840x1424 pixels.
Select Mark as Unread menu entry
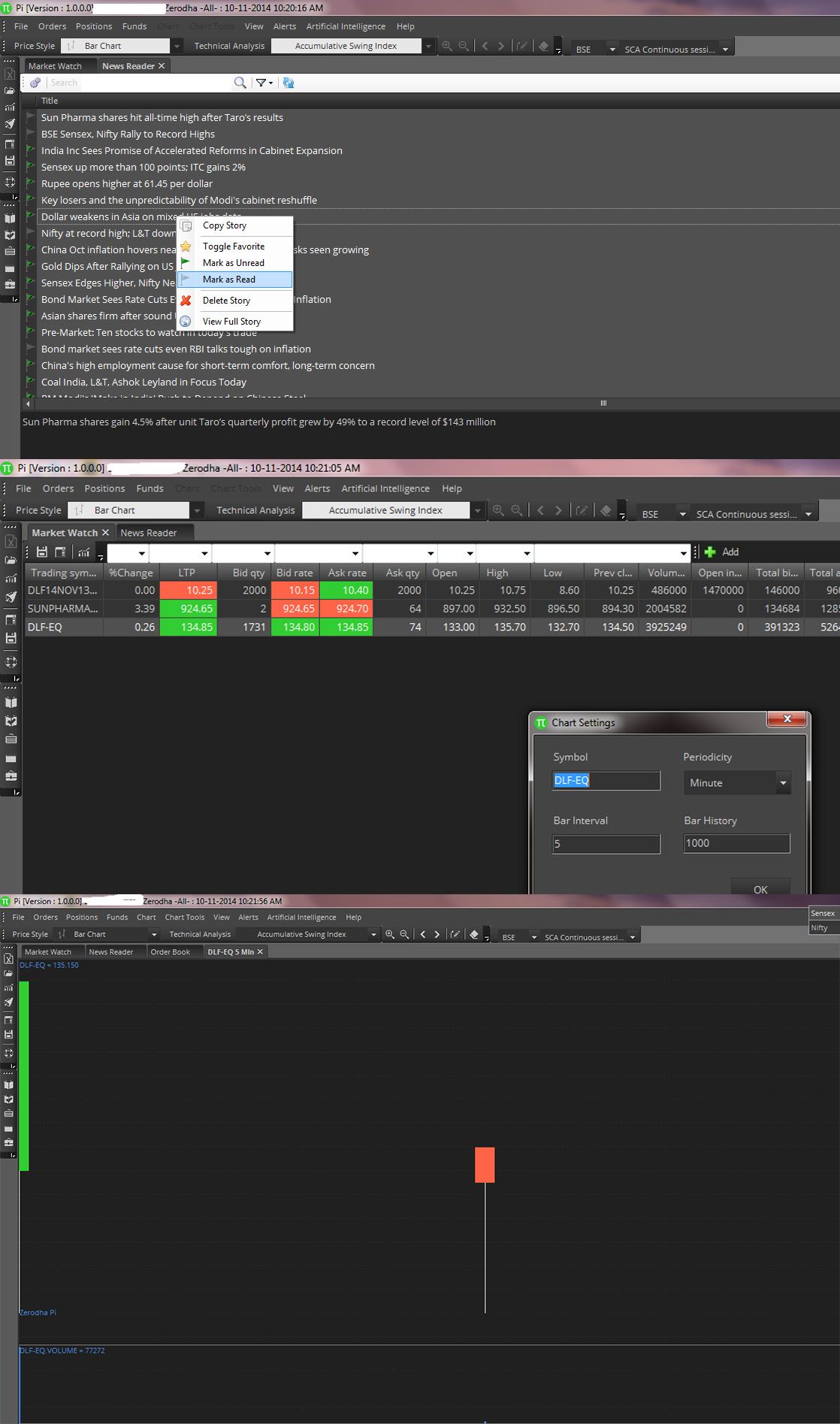coord(234,263)
